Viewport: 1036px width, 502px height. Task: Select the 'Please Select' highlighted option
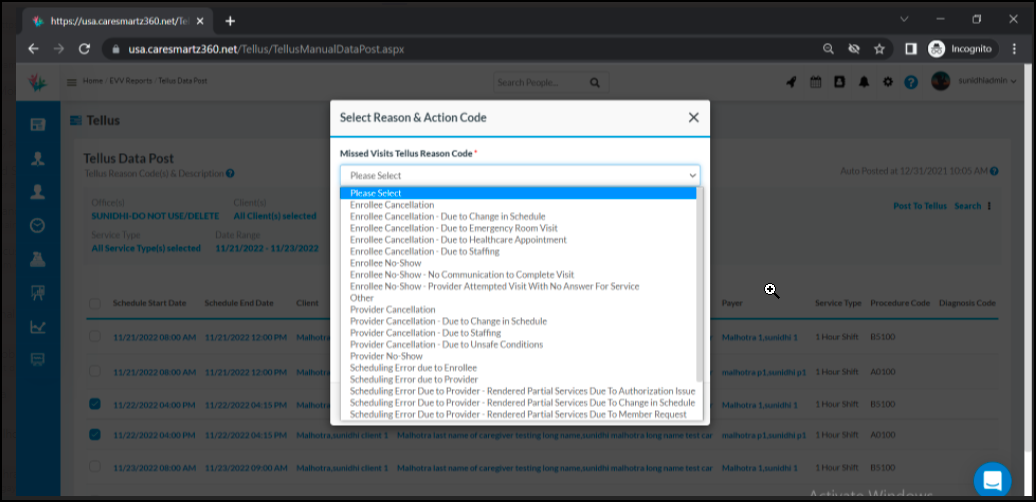click(518, 193)
